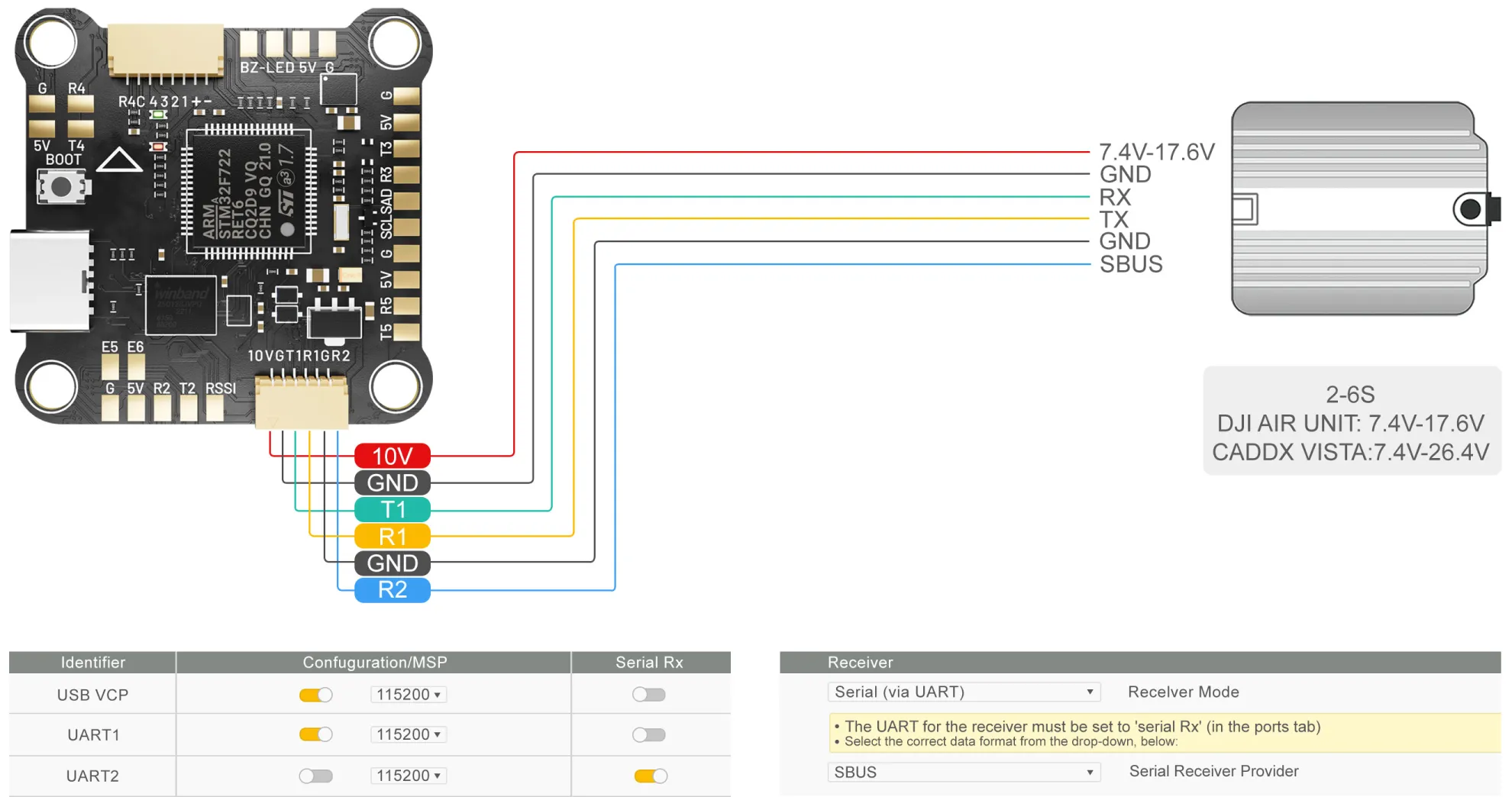Click the teal T1 wire label
The height and width of the screenshot is (797, 1512).
pos(393,509)
